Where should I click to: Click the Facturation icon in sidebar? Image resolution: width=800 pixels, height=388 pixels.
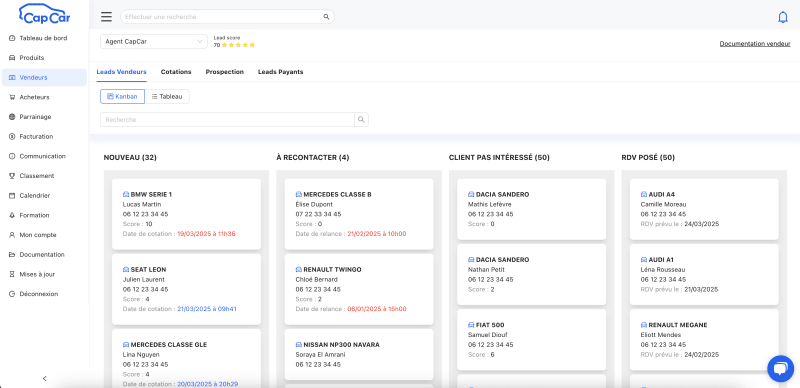(x=12, y=136)
